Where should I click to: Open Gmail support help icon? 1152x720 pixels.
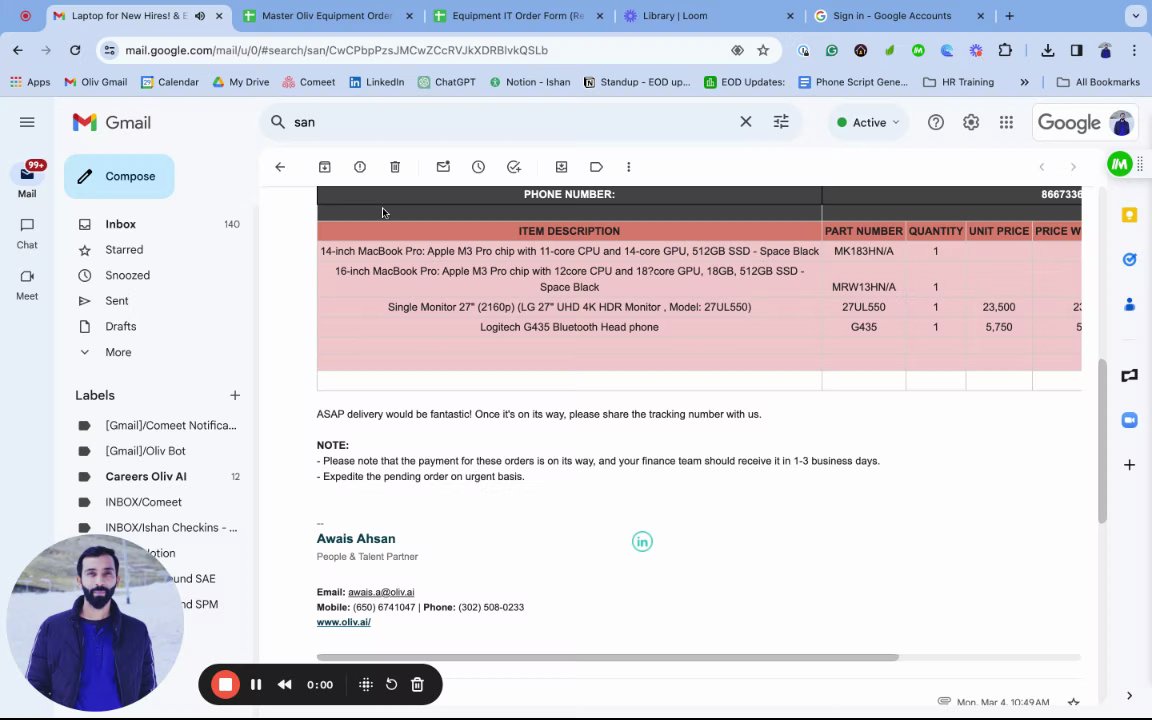[x=935, y=123]
